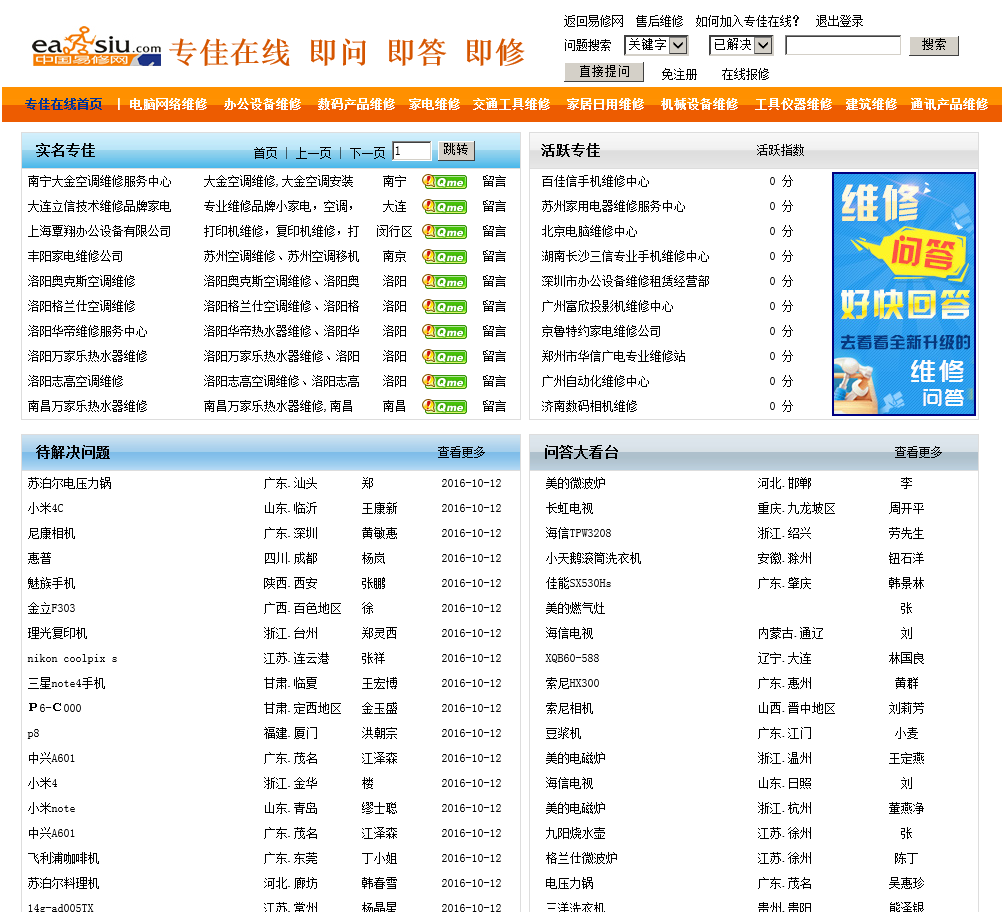This screenshot has width=1003, height=912.
Task: Click the 如何加入专佳在线? link
Action: [747, 21]
